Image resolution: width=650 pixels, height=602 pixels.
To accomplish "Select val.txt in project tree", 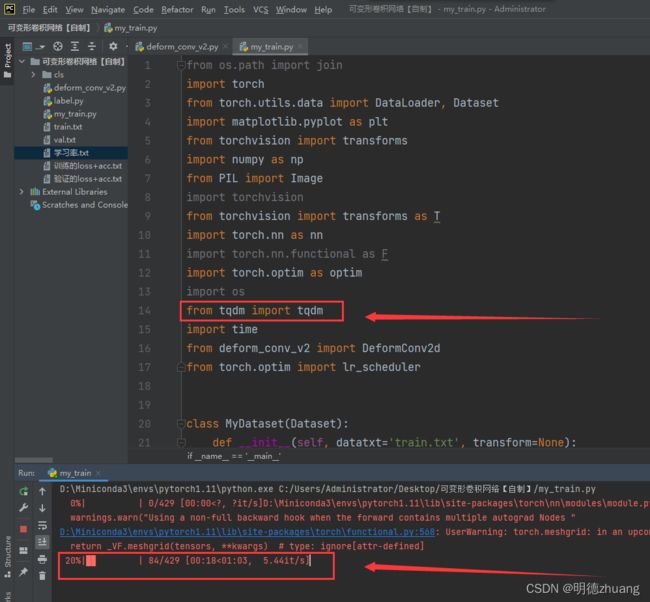I will [x=60, y=140].
